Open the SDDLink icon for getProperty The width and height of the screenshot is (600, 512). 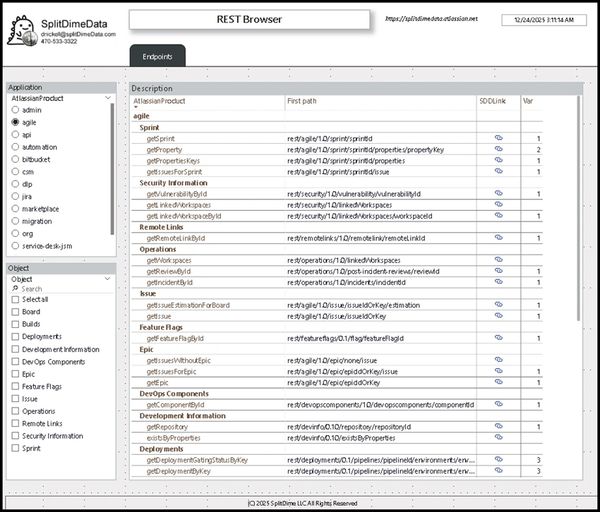(x=498, y=149)
